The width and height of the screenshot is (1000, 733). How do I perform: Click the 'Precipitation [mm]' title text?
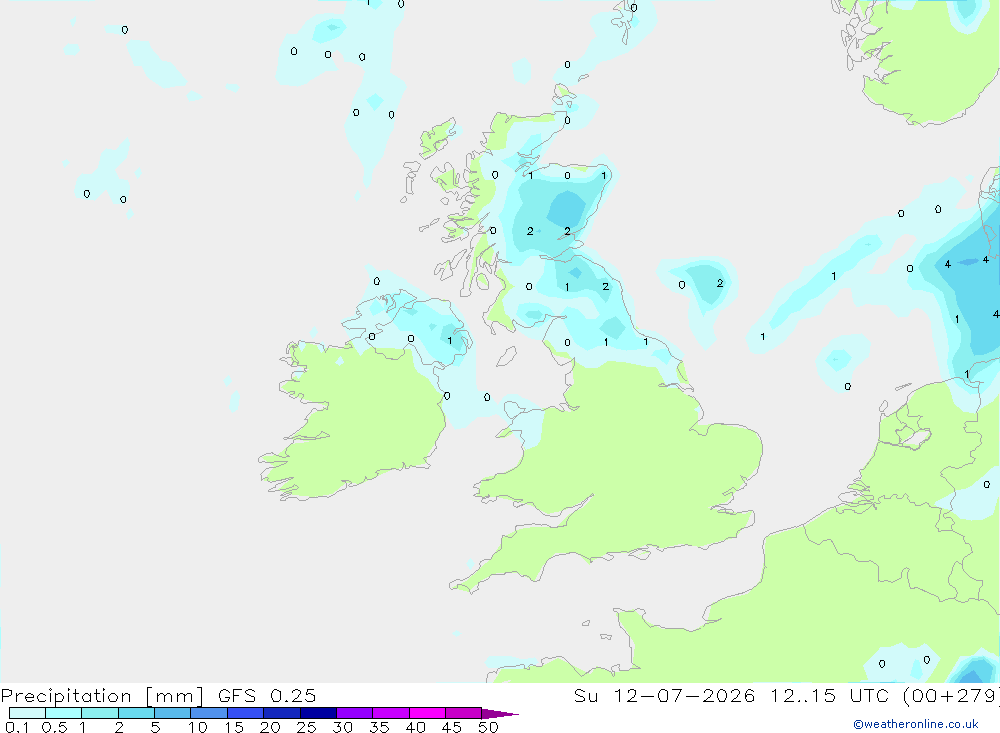click(102, 696)
